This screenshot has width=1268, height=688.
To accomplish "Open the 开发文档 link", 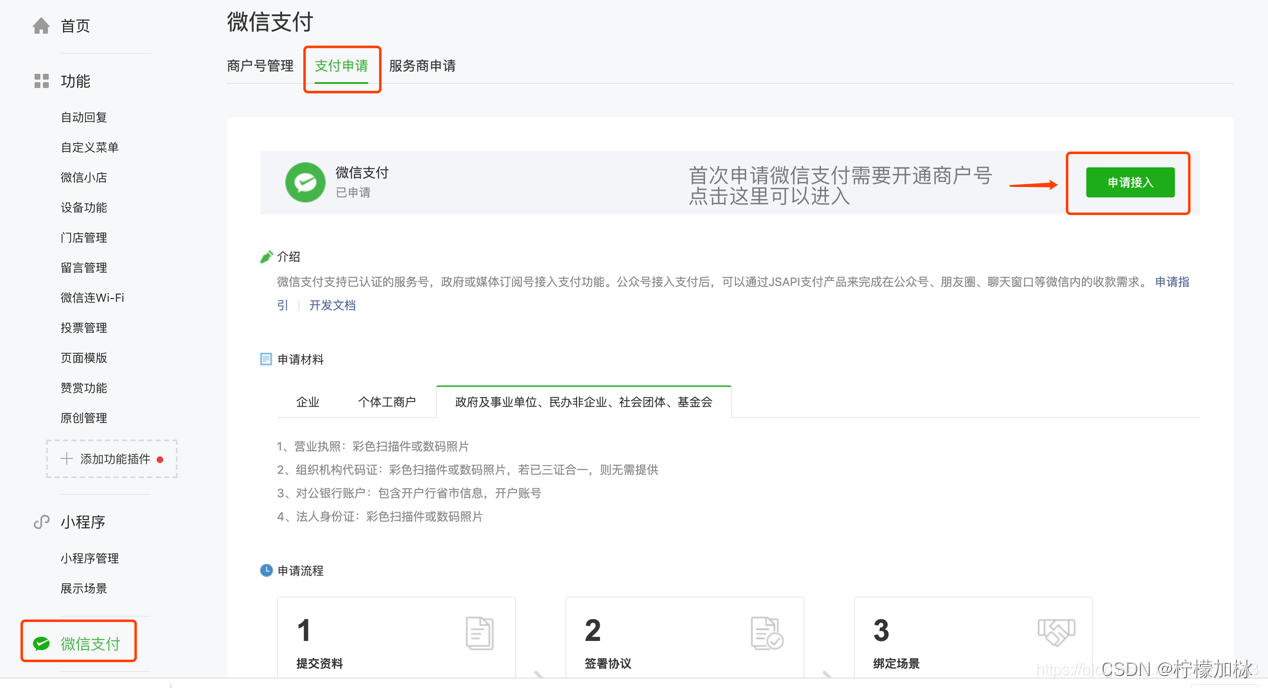I will (332, 305).
